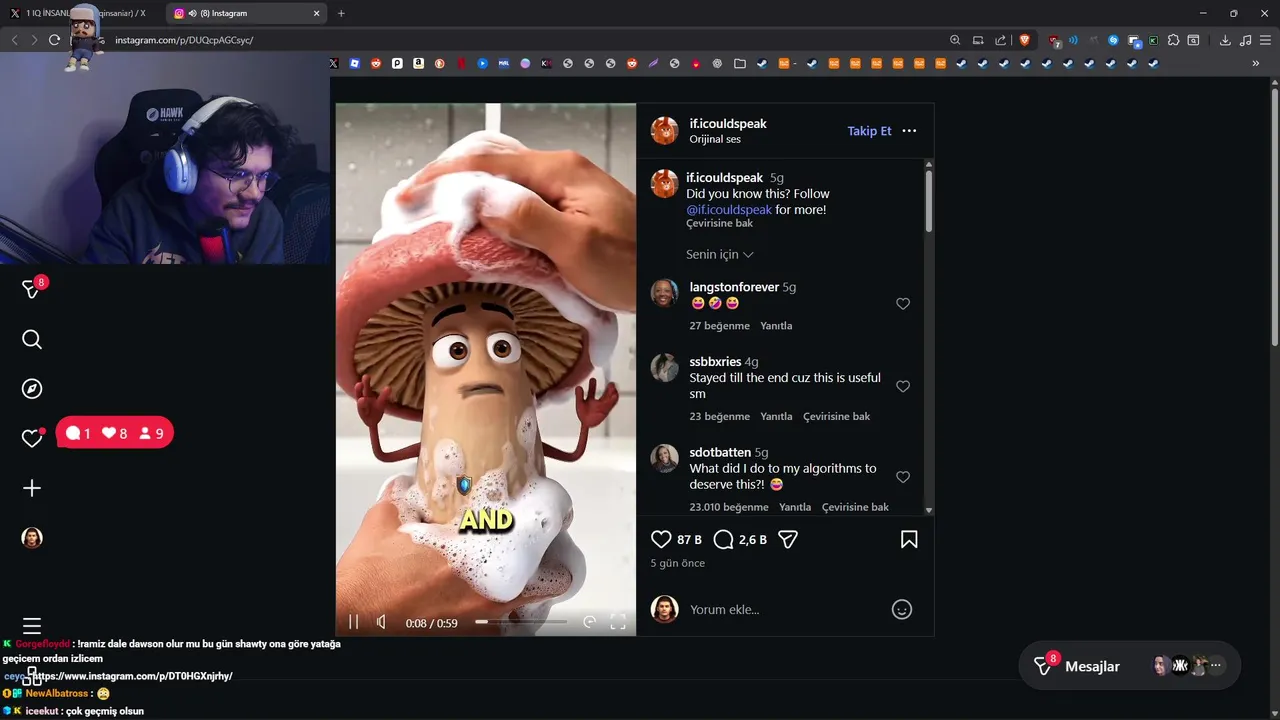Enter fullscreen for the video

pyautogui.click(x=618, y=622)
